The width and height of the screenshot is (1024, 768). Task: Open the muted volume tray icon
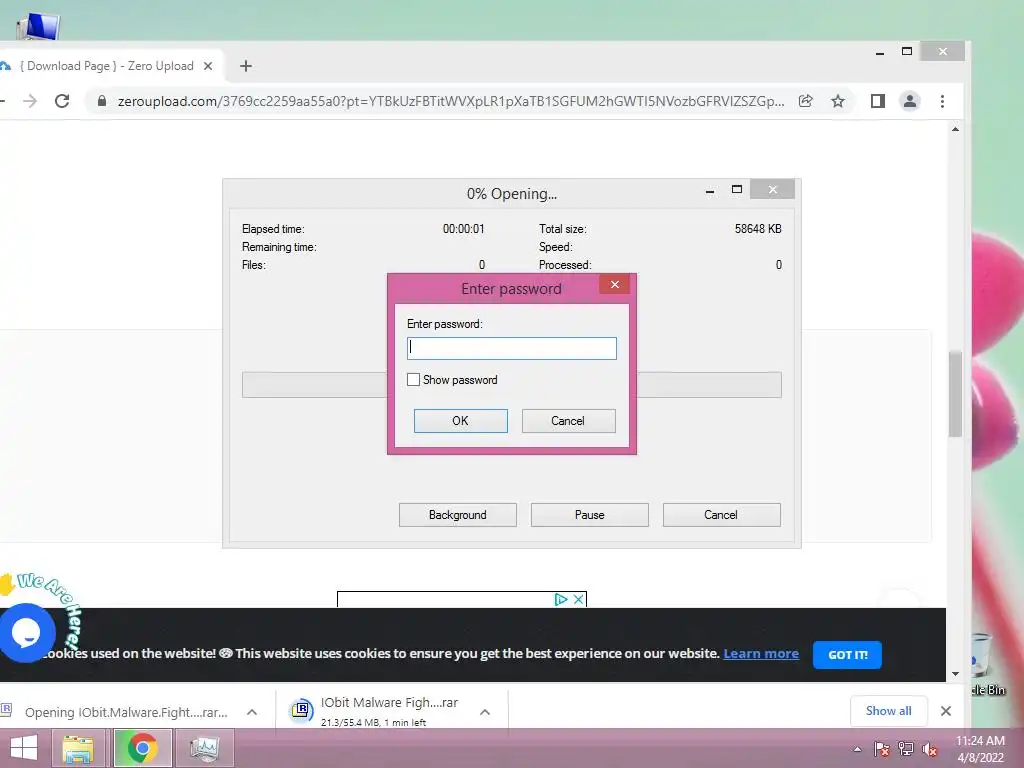[x=930, y=749]
